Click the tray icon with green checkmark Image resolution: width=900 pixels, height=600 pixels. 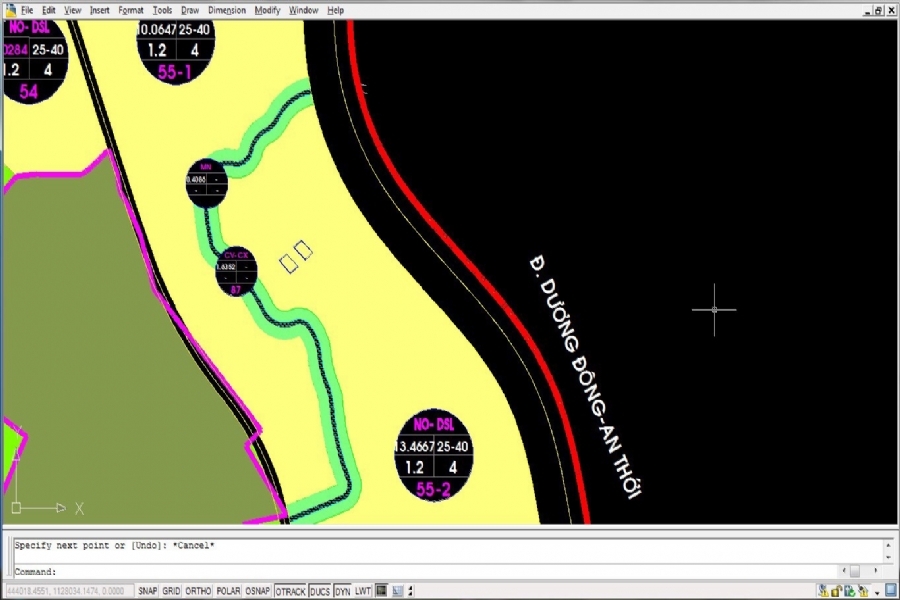[849, 592]
